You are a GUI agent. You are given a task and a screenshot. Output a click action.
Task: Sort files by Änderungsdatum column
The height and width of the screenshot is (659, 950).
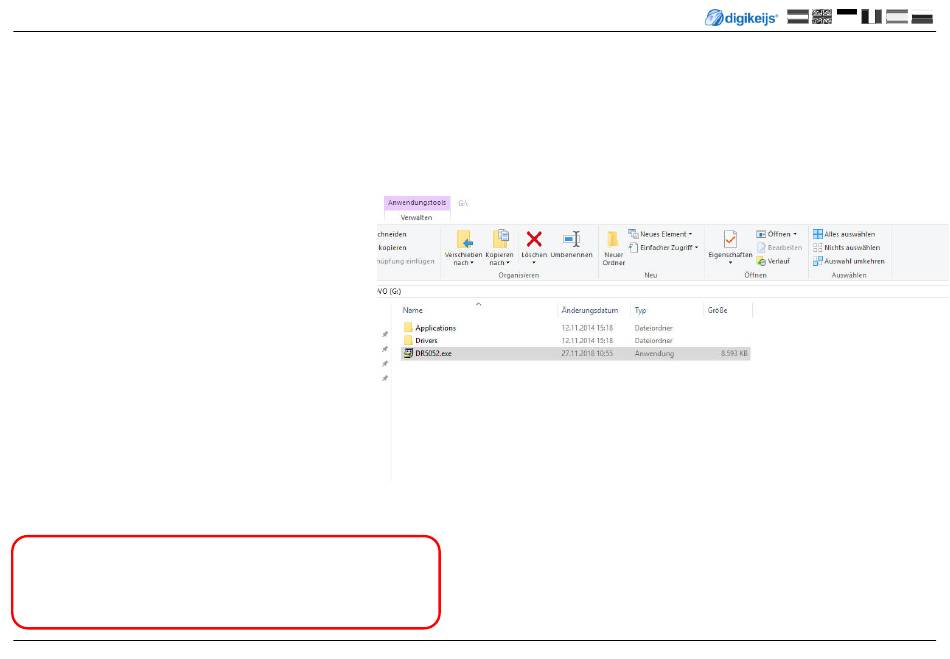tap(590, 311)
